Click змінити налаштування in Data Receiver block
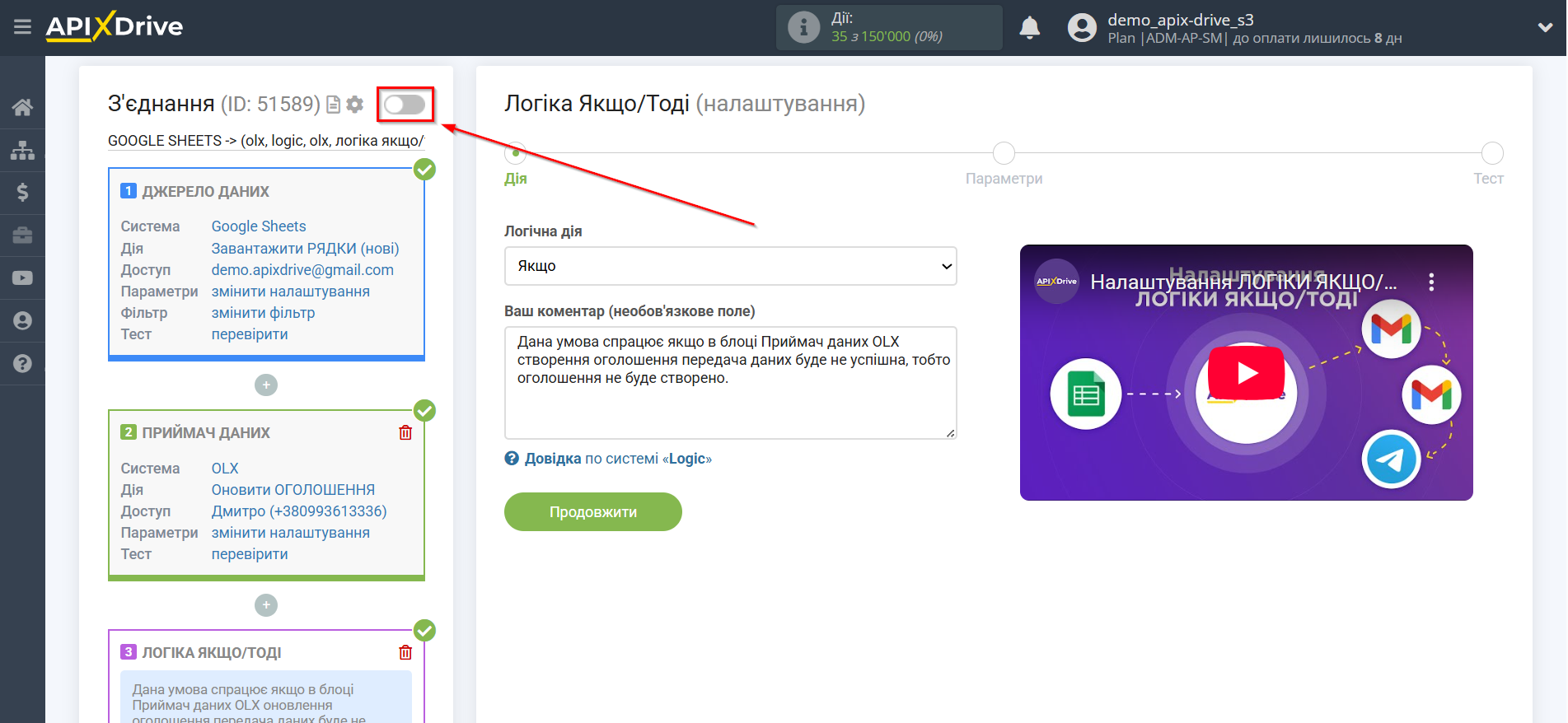 [x=290, y=532]
